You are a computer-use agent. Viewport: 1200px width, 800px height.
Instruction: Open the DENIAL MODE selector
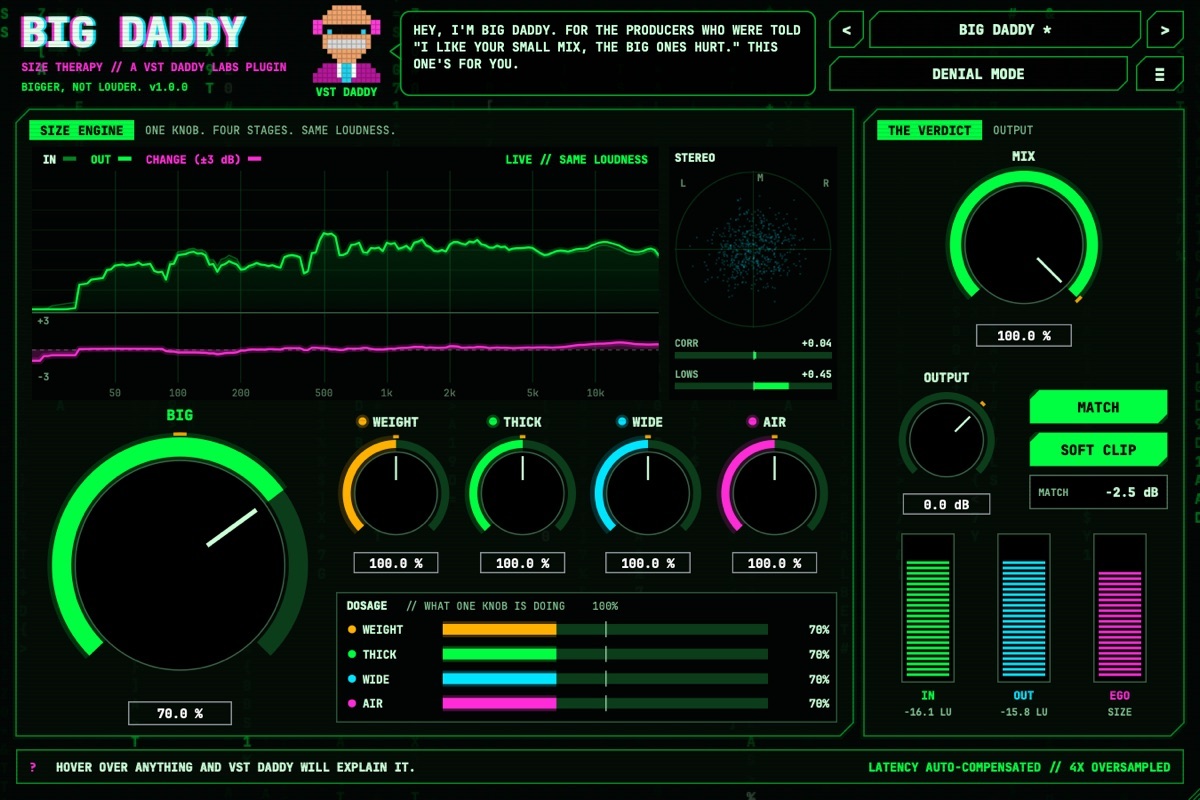978,74
